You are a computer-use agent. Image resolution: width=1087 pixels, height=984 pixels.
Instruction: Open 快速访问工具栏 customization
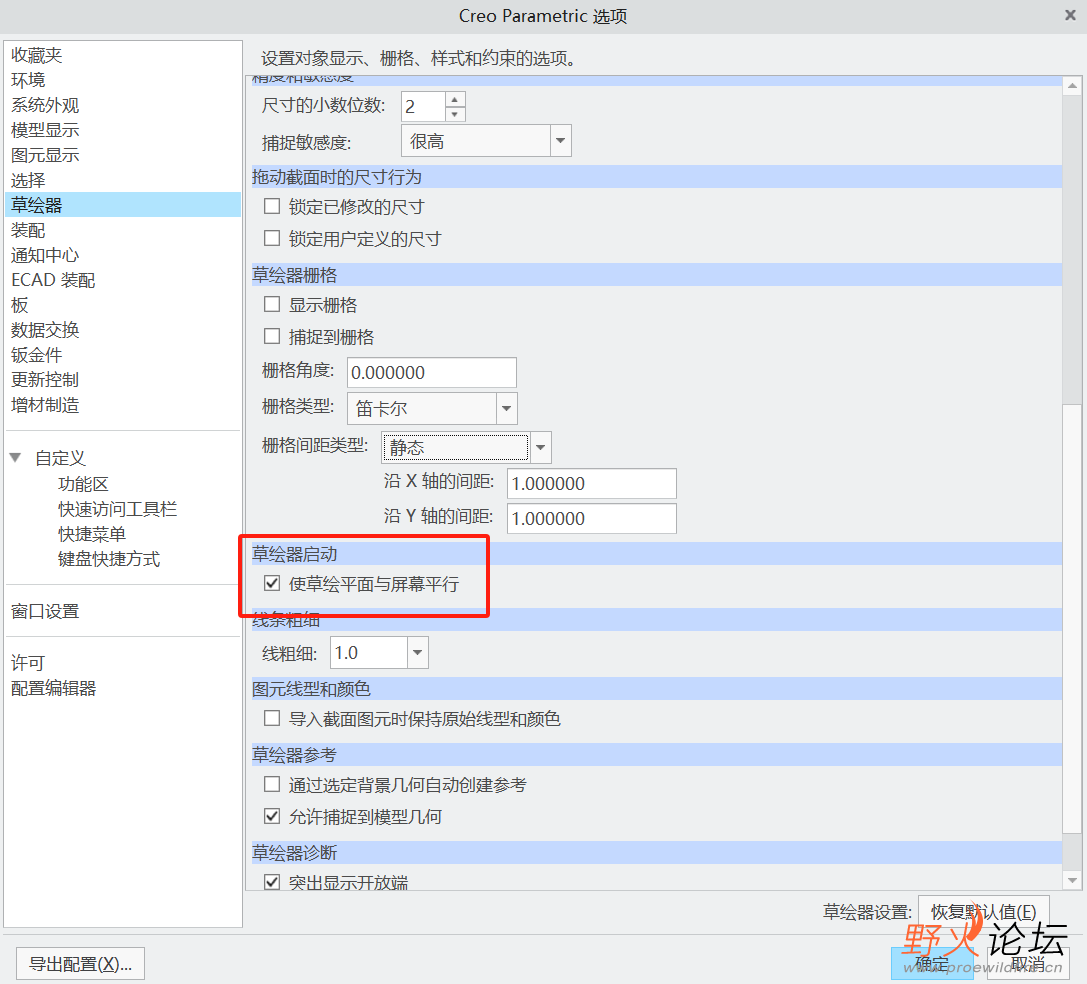pos(117,508)
